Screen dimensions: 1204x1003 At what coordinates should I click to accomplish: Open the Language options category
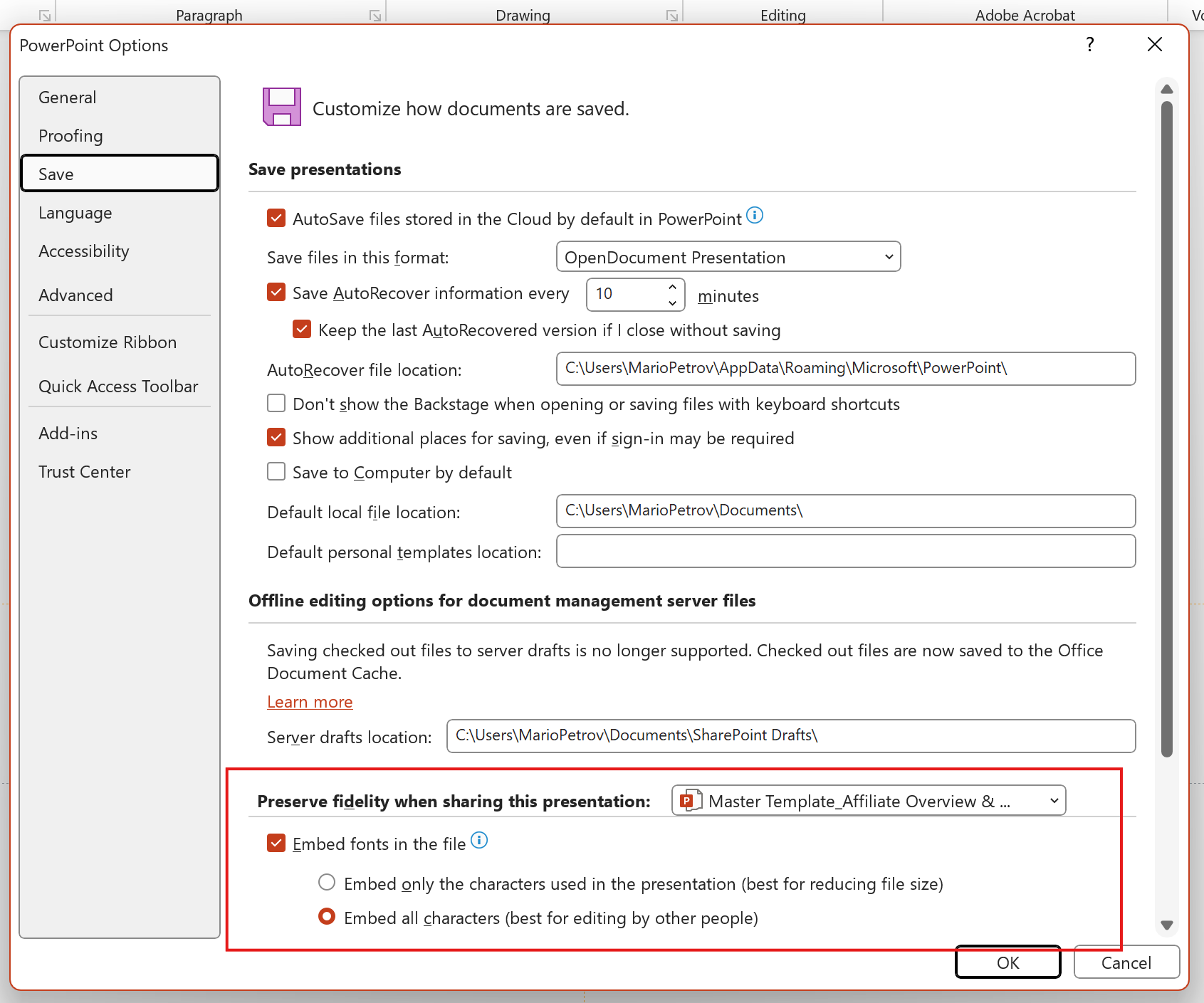[x=120, y=213]
